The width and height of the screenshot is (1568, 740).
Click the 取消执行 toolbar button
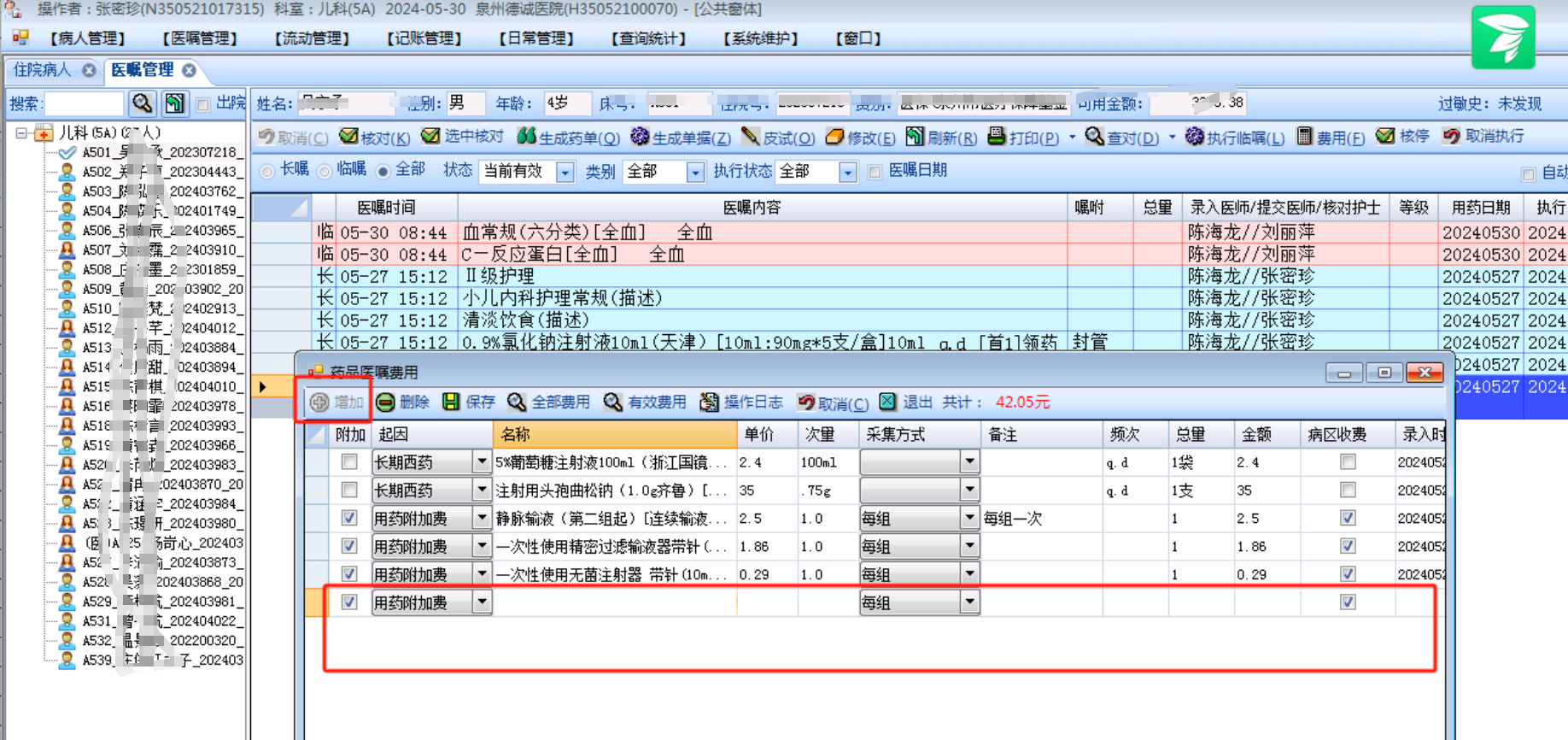click(1483, 137)
